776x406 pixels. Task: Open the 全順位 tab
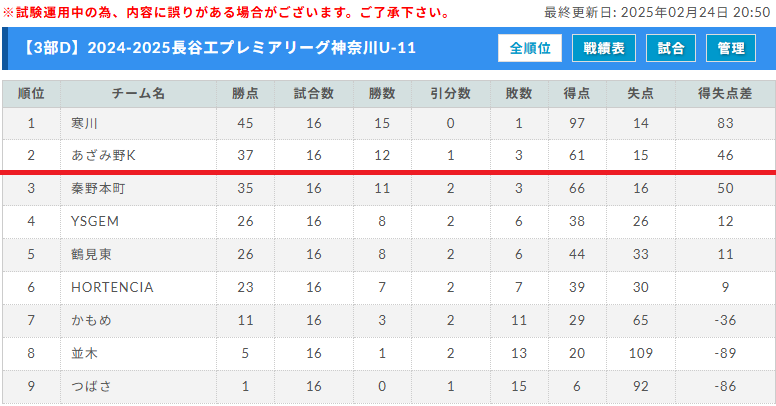[x=530, y=48]
